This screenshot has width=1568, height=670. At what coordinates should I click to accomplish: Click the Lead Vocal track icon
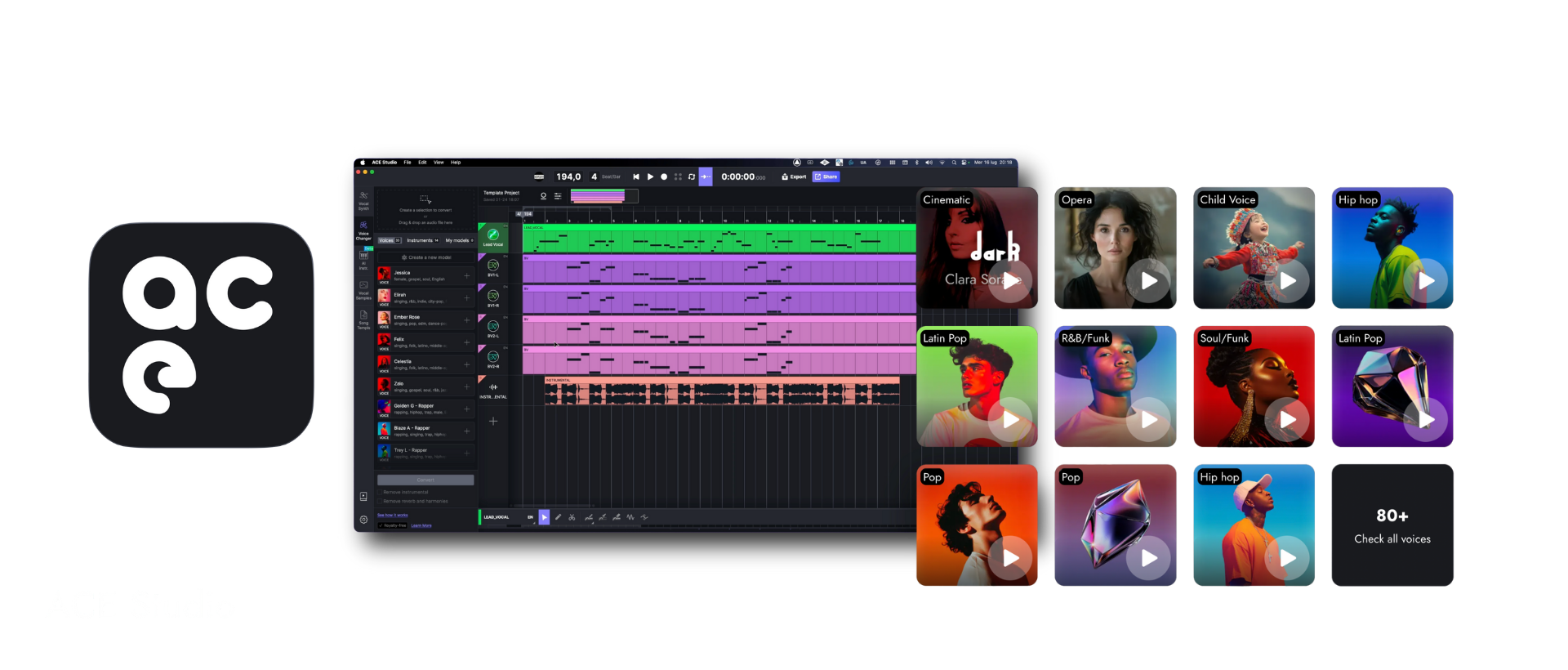click(493, 234)
